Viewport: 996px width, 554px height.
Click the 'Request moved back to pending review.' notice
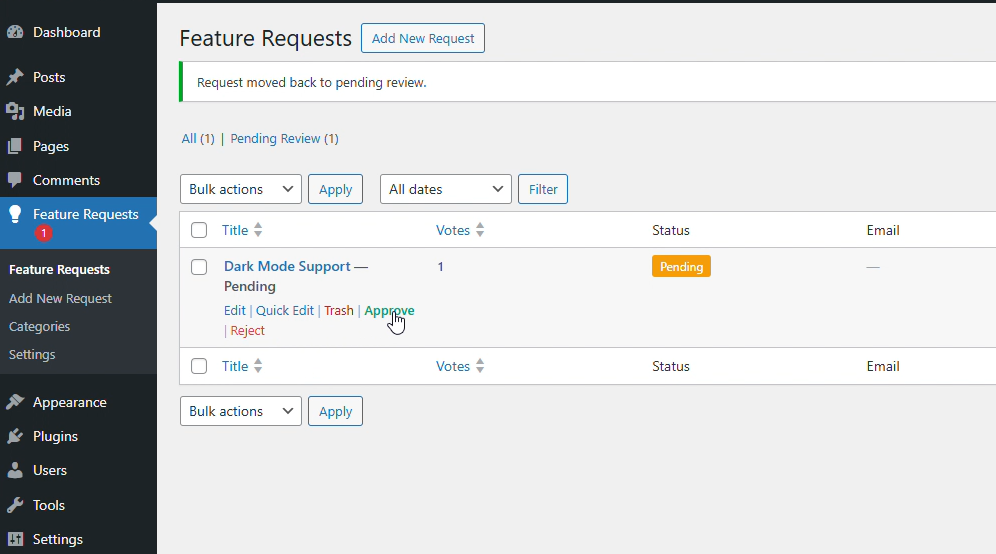point(311,83)
